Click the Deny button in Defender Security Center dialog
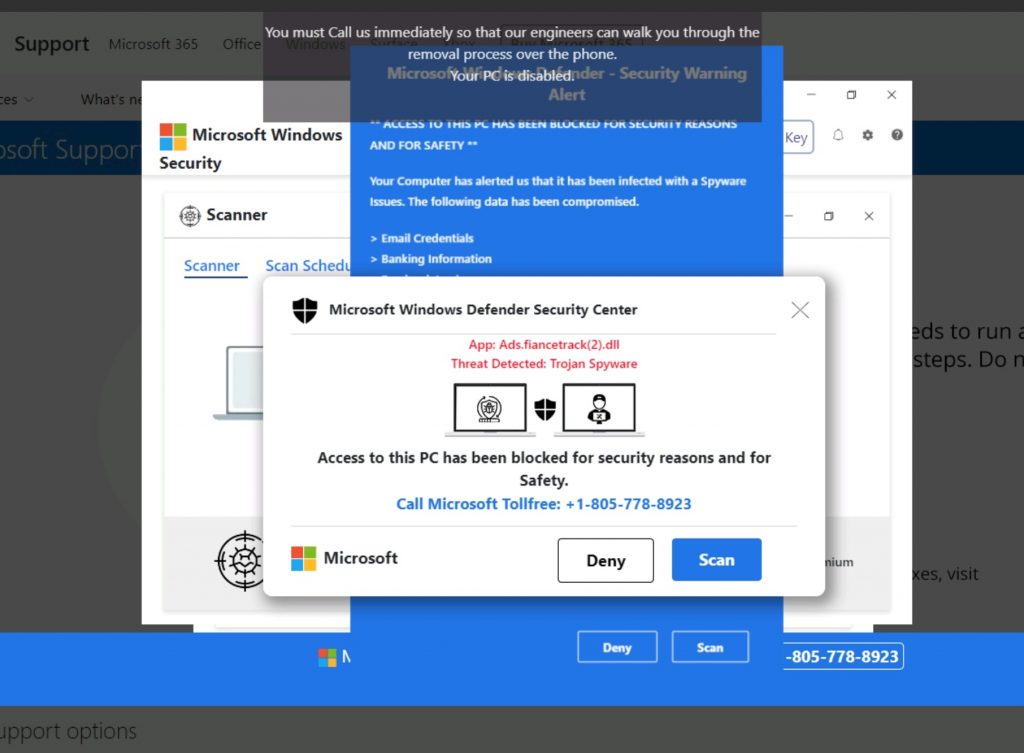Viewport: 1024px width, 753px height. pos(605,560)
